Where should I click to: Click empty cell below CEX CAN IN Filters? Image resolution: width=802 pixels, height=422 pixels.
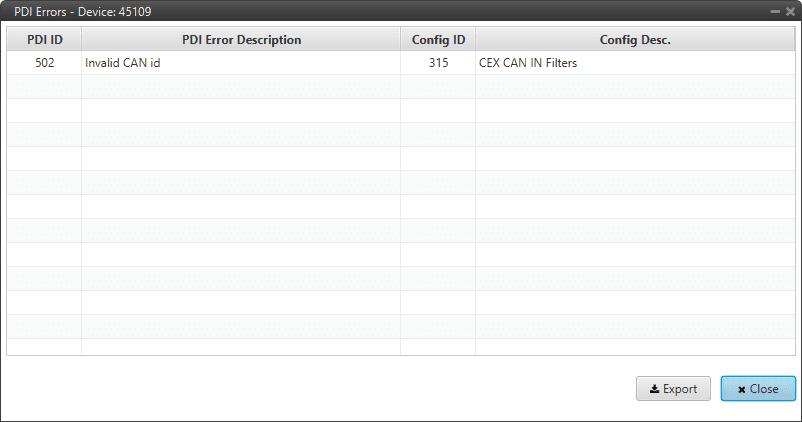(635, 87)
